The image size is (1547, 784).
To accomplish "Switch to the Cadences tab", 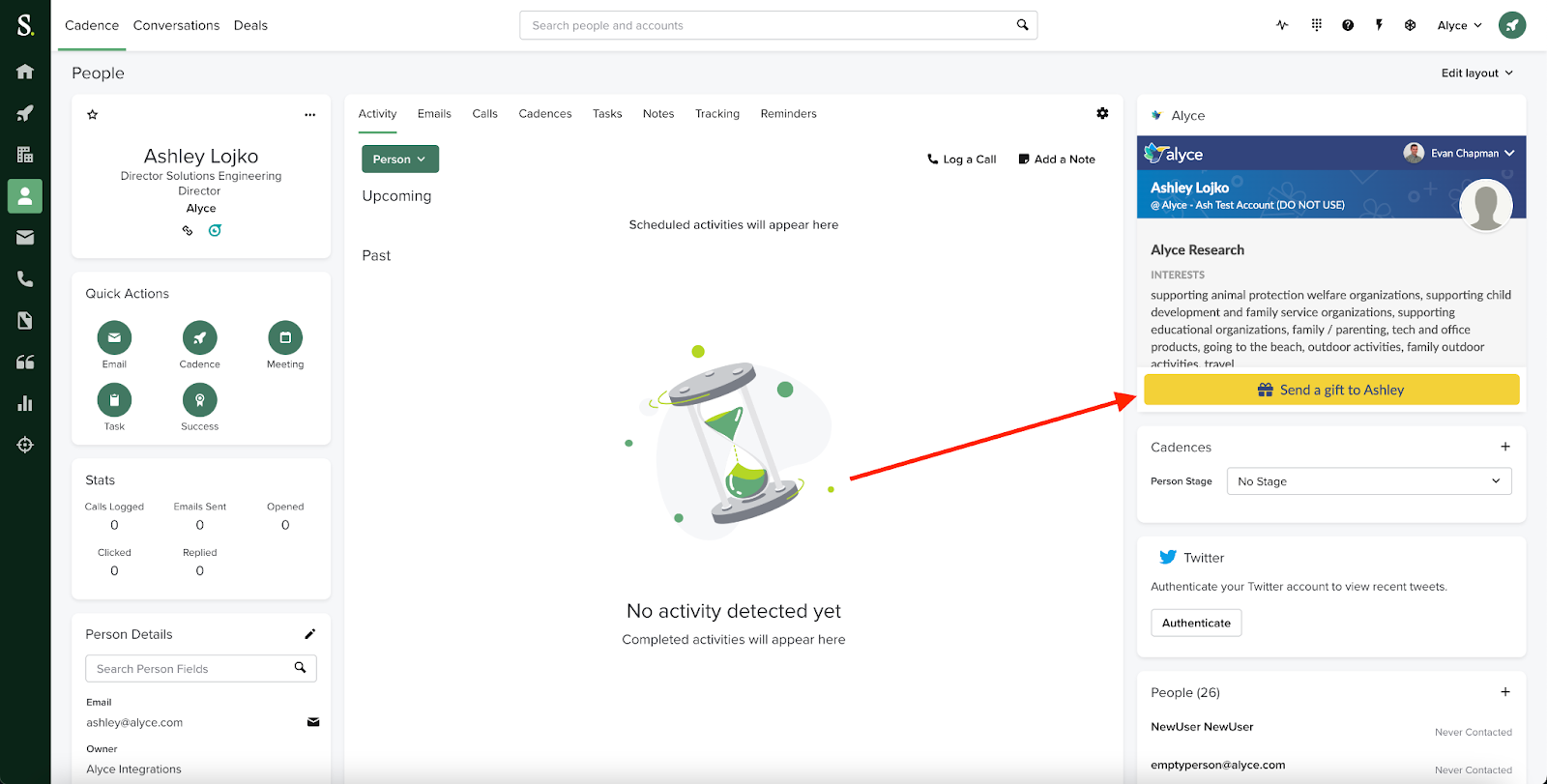I will click(x=545, y=114).
